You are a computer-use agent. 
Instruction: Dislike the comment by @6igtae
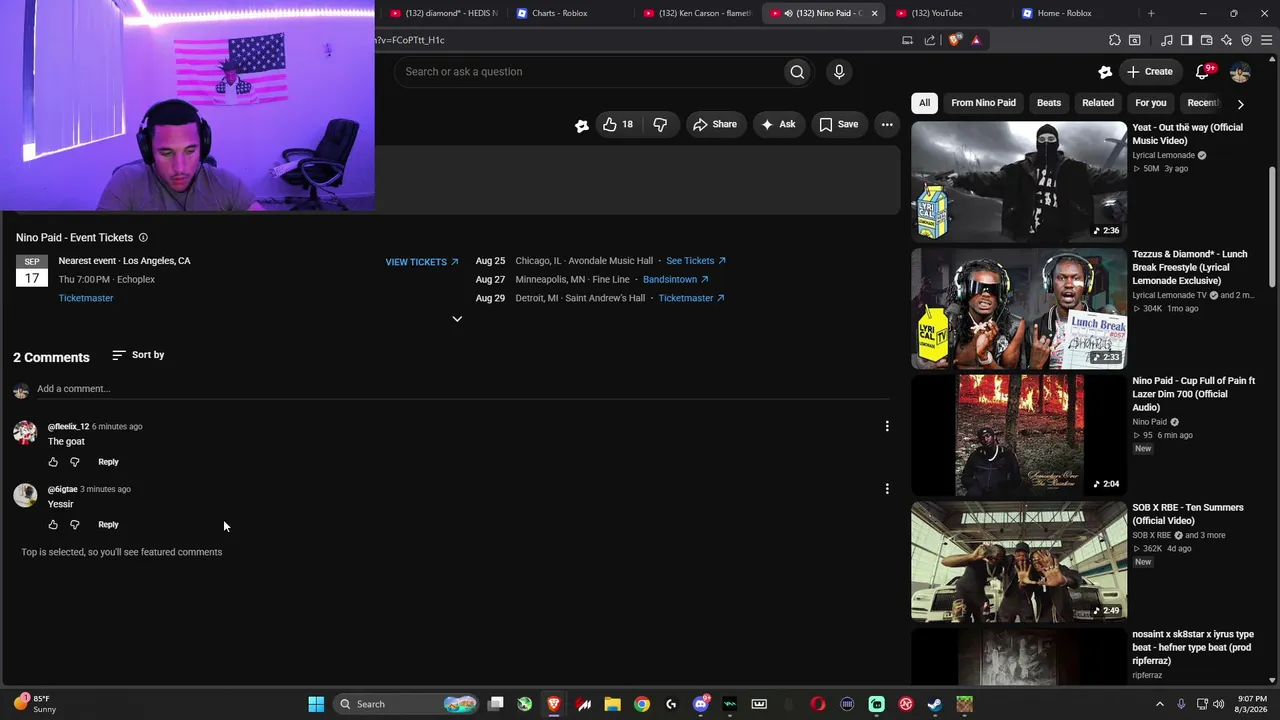point(74,525)
